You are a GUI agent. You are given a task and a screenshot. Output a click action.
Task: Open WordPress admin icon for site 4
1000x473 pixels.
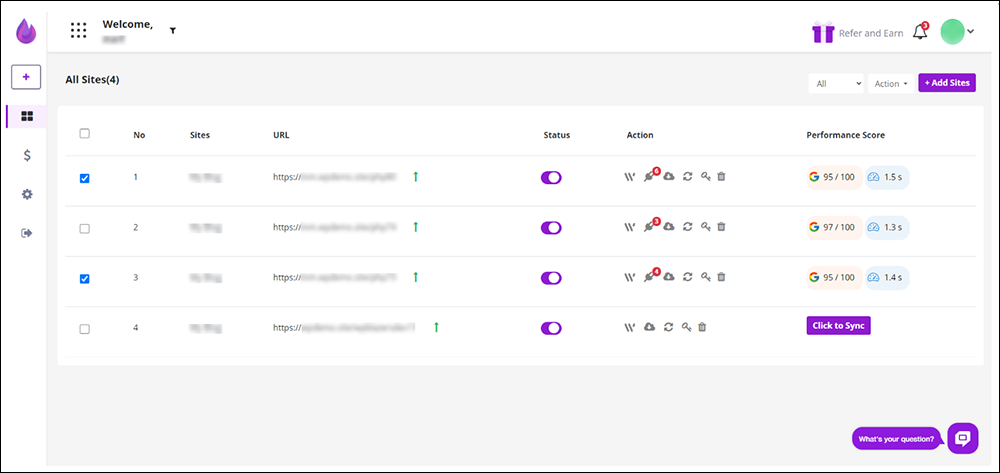(629, 327)
